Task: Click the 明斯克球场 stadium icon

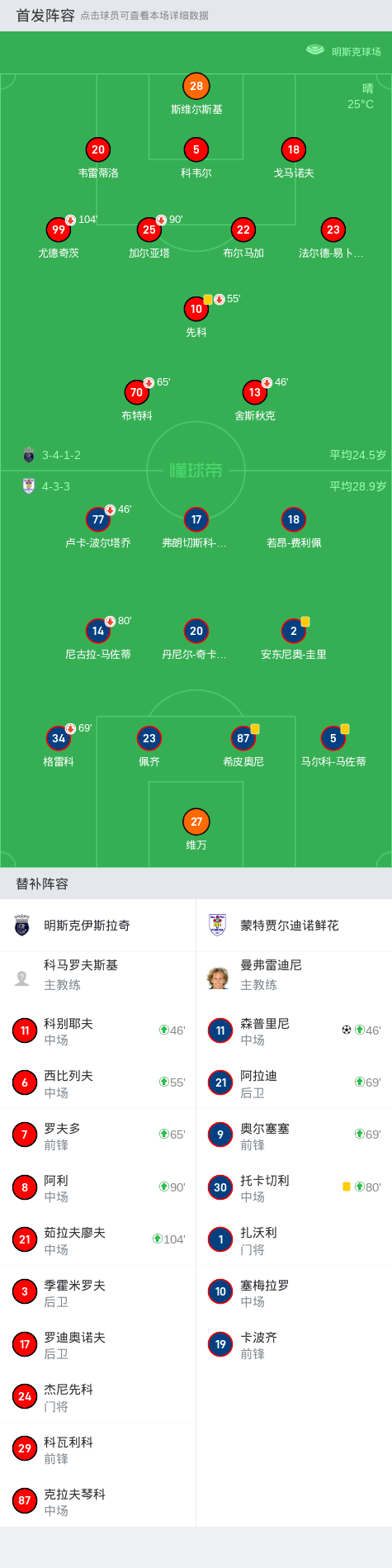Action: click(315, 50)
